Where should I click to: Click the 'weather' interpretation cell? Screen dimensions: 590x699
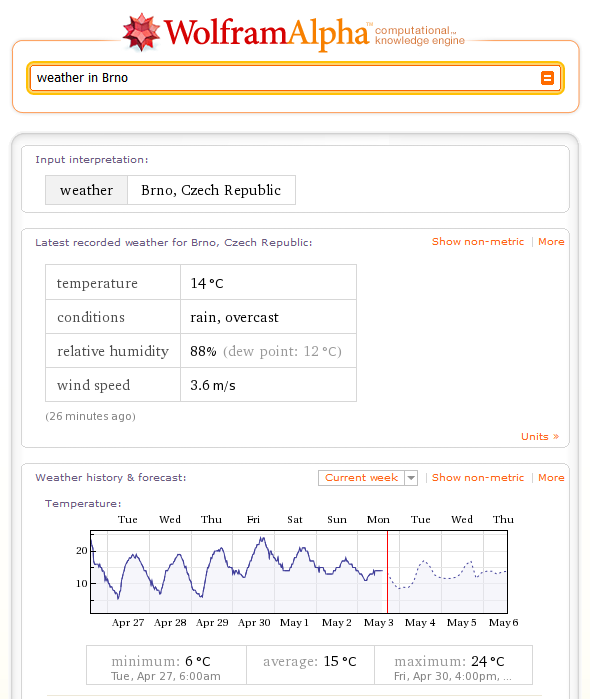click(87, 190)
